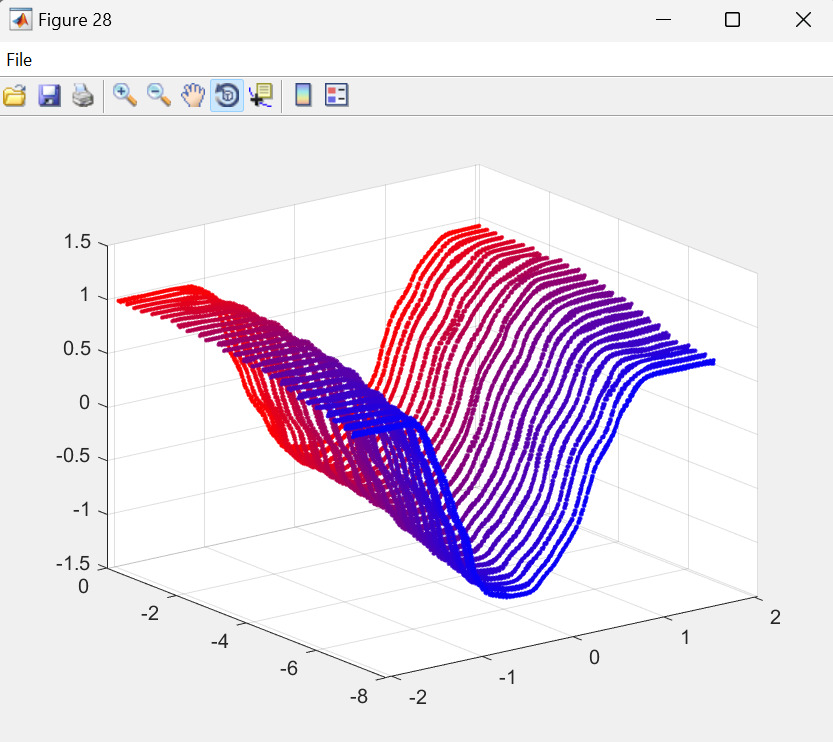Click the -8 axis tick label
Image resolution: width=833 pixels, height=742 pixels.
pyautogui.click(x=357, y=697)
